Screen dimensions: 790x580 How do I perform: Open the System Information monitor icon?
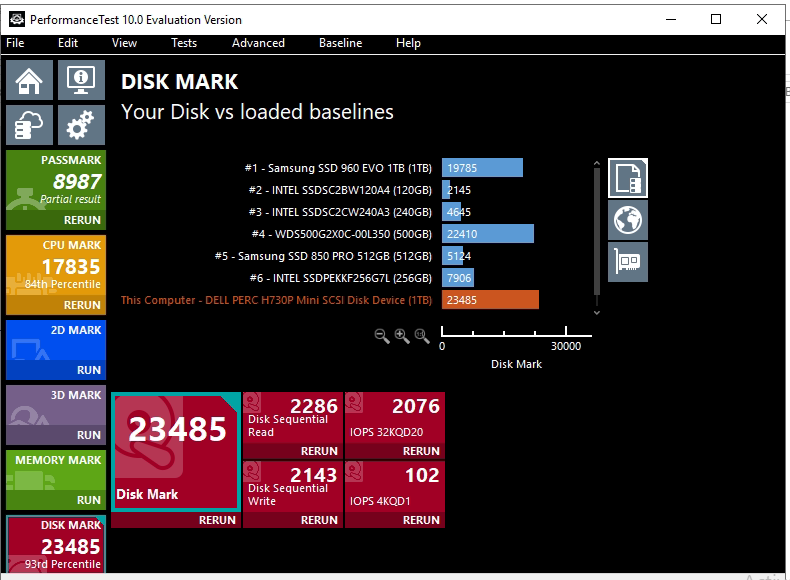(81, 80)
